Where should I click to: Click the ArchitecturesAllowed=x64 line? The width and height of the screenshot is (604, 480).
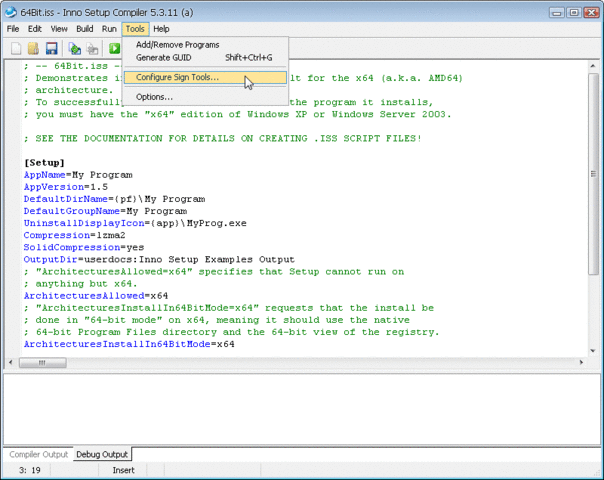pos(96,296)
